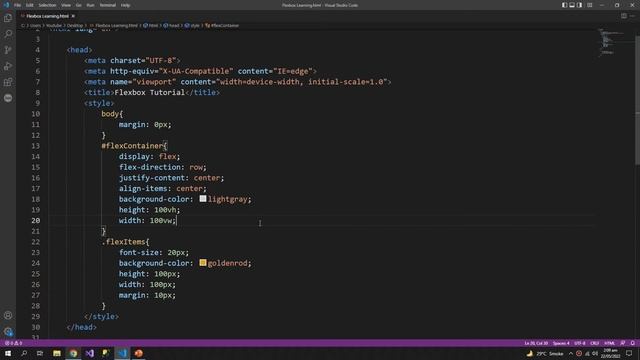Click the '.flexItems' selector text
Viewport: 640px width, 360px height.
[x=123, y=242]
